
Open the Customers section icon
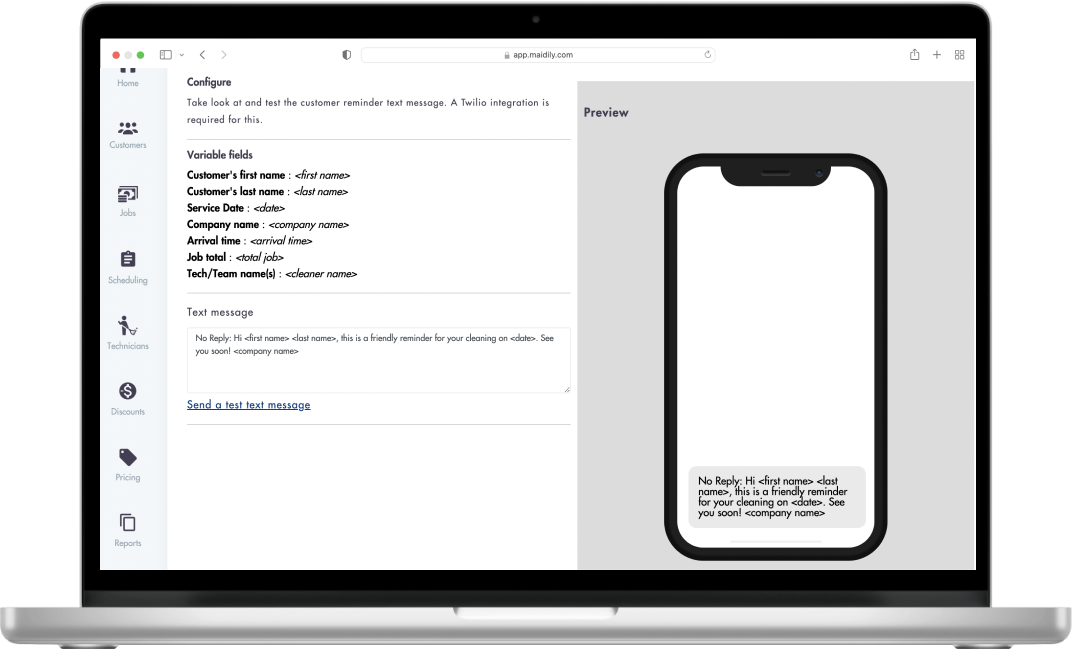click(128, 129)
